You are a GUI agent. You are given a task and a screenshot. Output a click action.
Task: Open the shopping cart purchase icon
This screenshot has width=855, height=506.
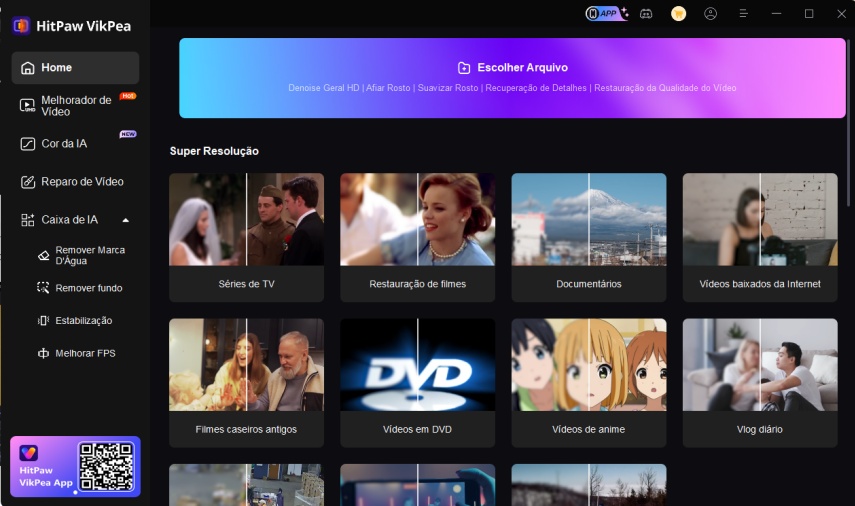tap(678, 14)
